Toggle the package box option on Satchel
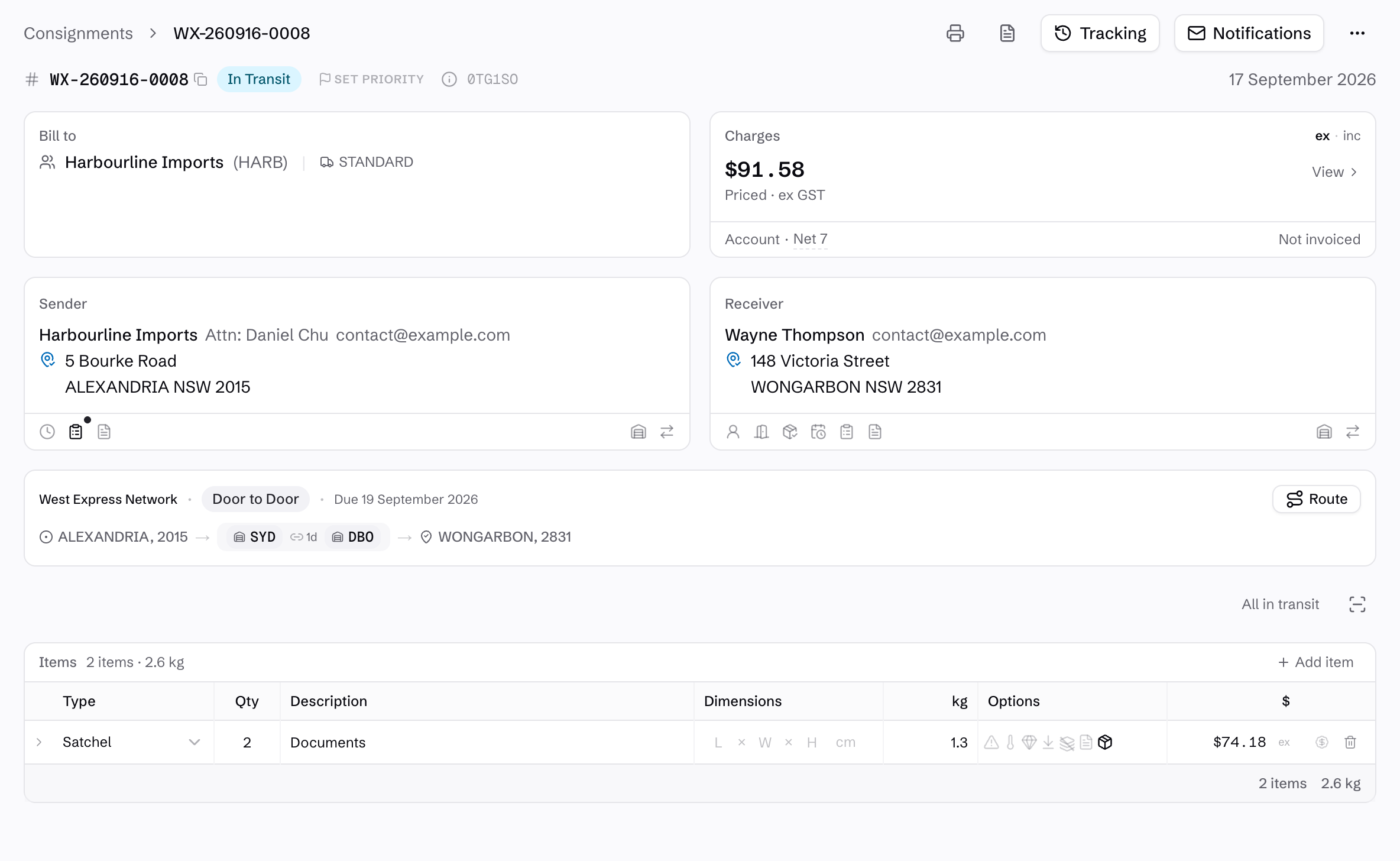 click(1105, 742)
